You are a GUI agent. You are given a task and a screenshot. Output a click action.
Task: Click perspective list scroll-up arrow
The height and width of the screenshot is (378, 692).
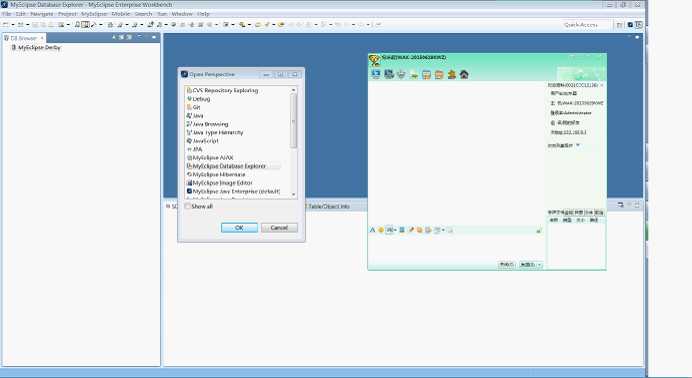point(293,90)
